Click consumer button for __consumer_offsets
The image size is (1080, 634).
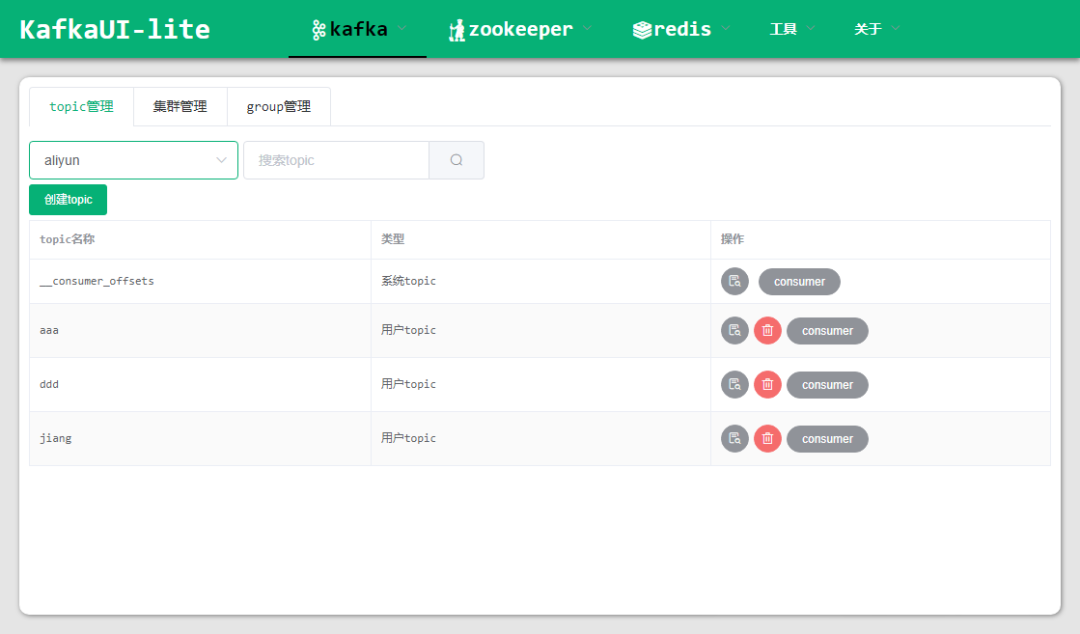(x=799, y=281)
